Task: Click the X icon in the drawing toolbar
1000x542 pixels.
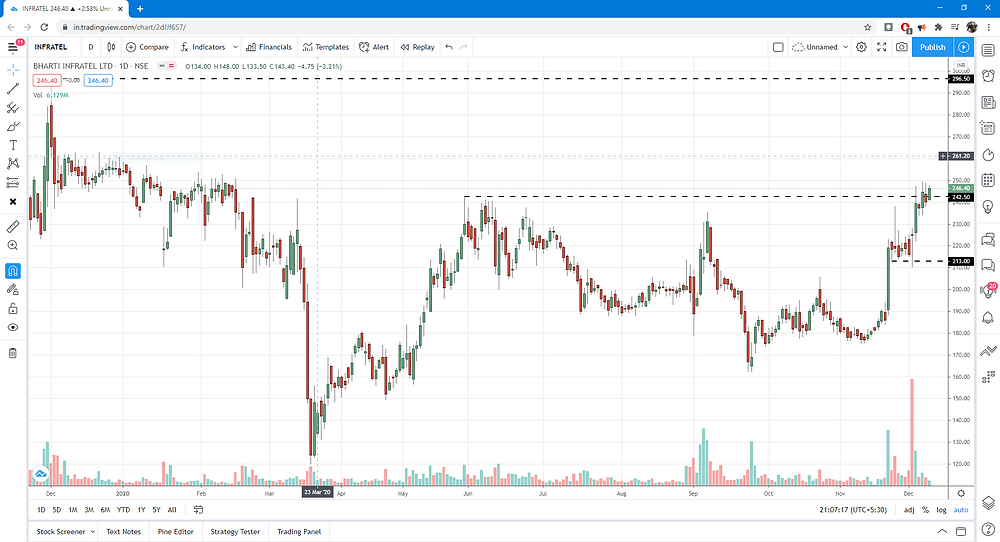Action: (13, 201)
